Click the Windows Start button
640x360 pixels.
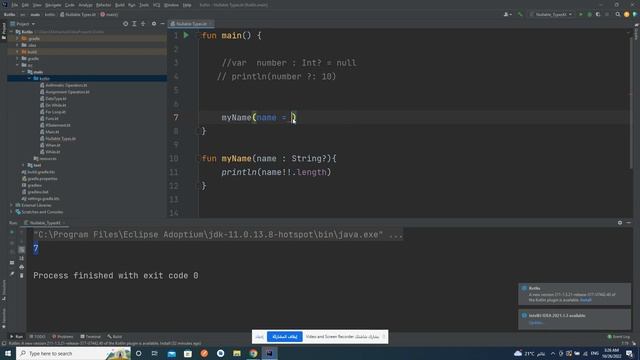(8, 353)
